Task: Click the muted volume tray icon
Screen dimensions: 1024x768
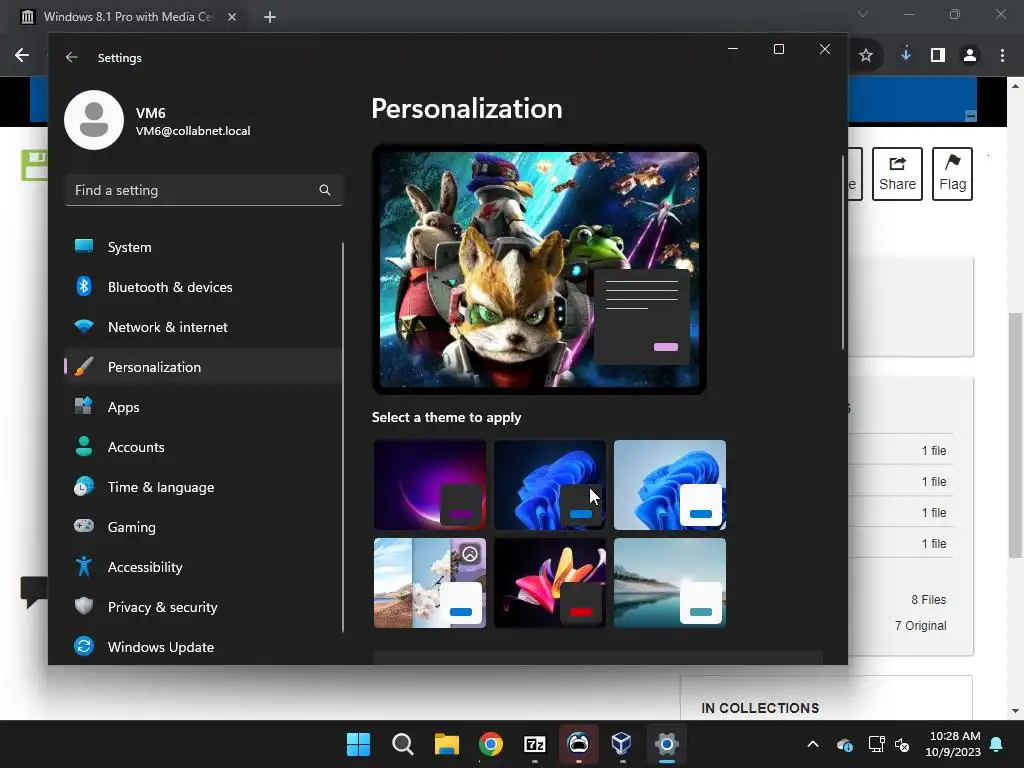Action: point(902,744)
